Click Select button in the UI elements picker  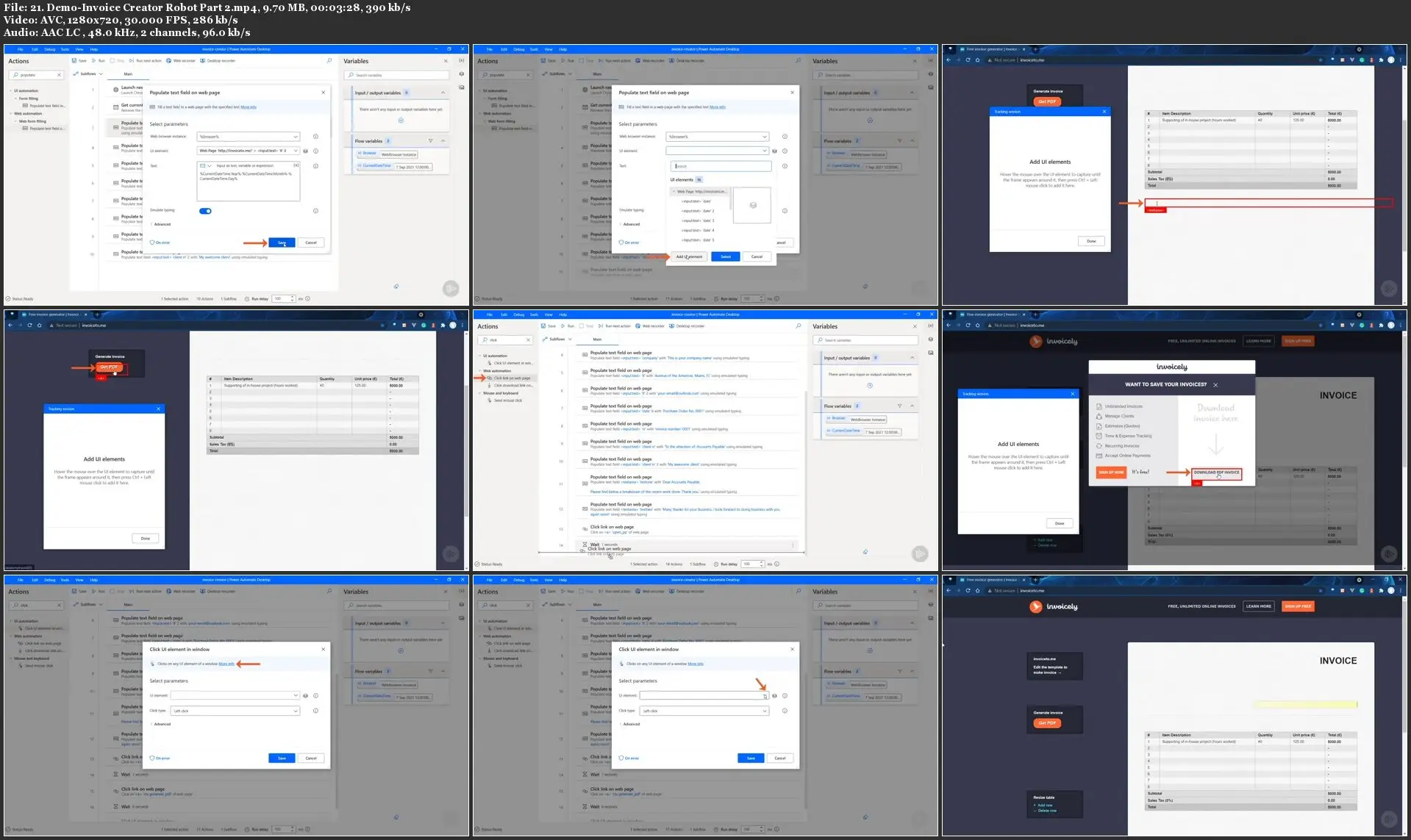click(x=726, y=256)
